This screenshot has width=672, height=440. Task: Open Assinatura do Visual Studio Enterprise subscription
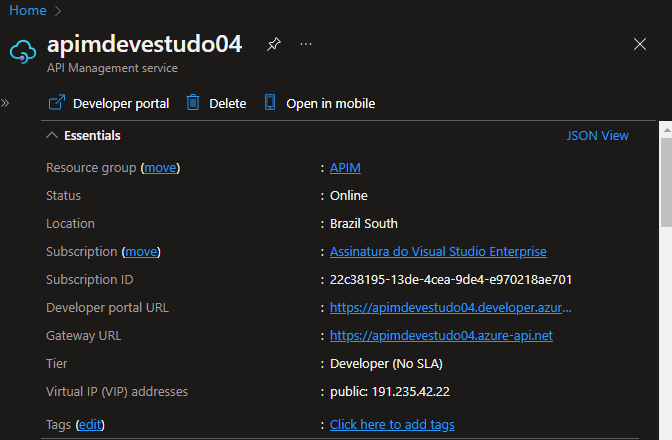(438, 252)
